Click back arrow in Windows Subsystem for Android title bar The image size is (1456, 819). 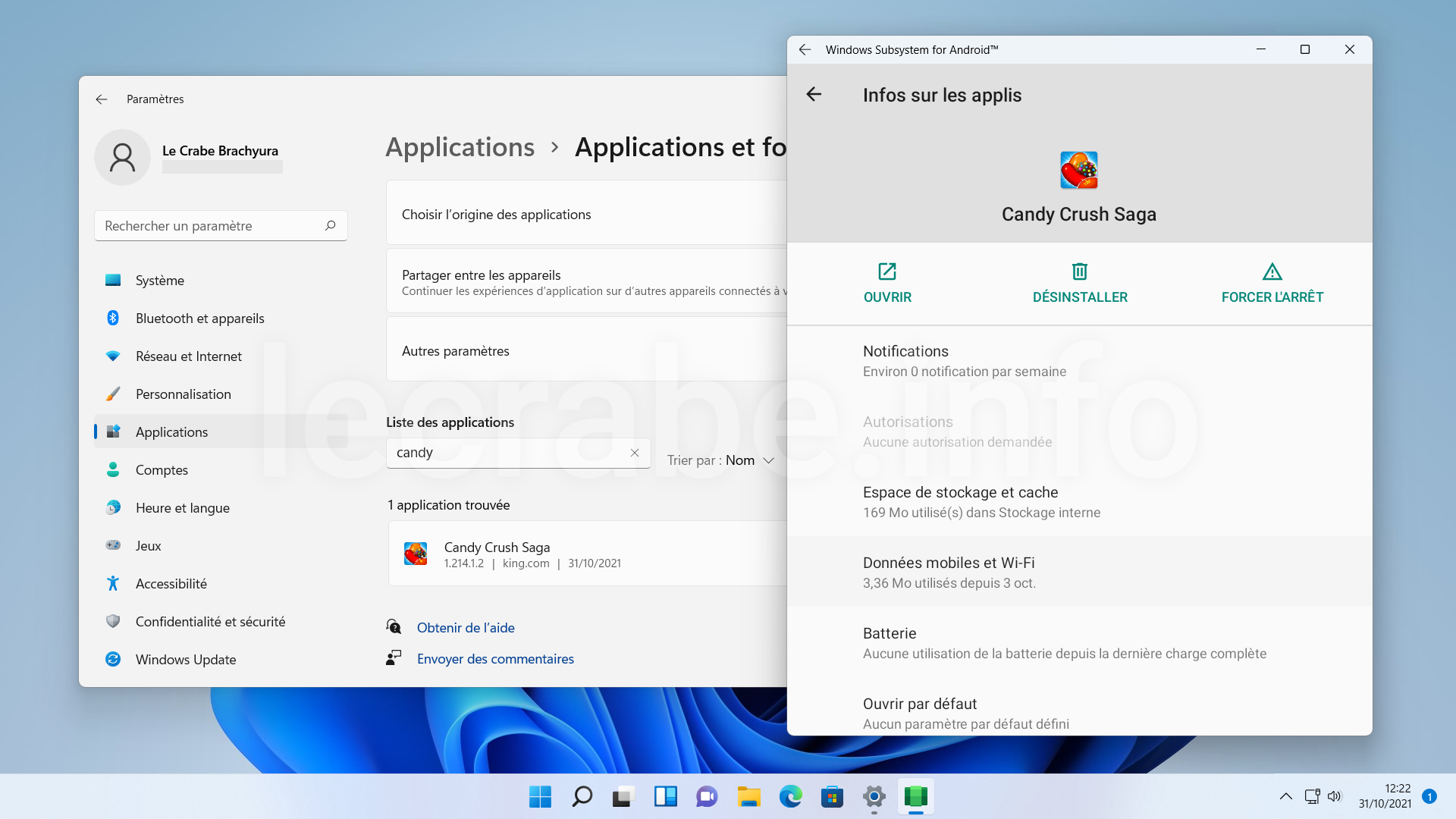click(x=805, y=49)
